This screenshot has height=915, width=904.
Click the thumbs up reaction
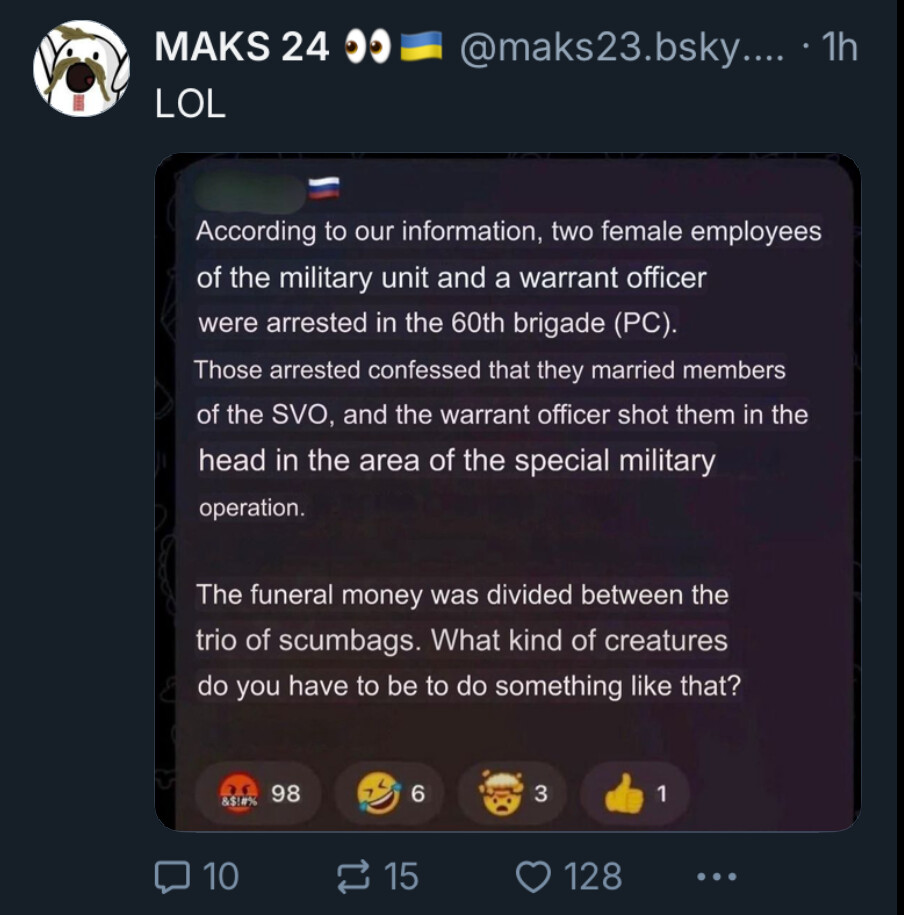coord(636,793)
